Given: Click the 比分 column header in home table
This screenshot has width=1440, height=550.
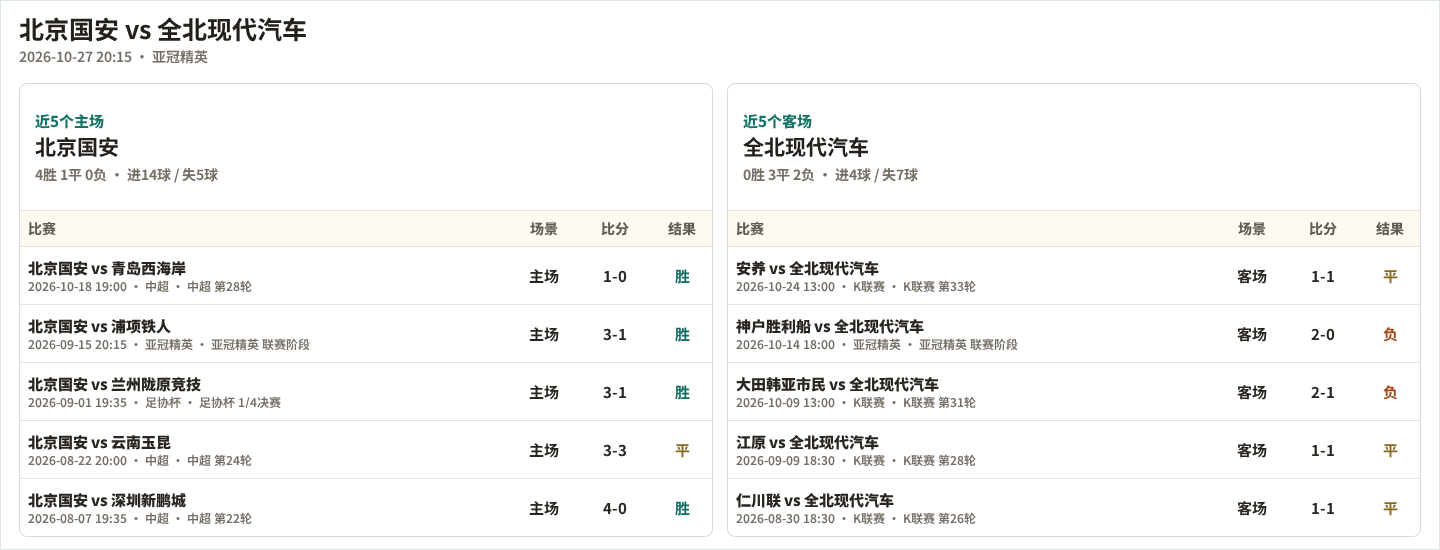Looking at the screenshot, I should (615, 229).
